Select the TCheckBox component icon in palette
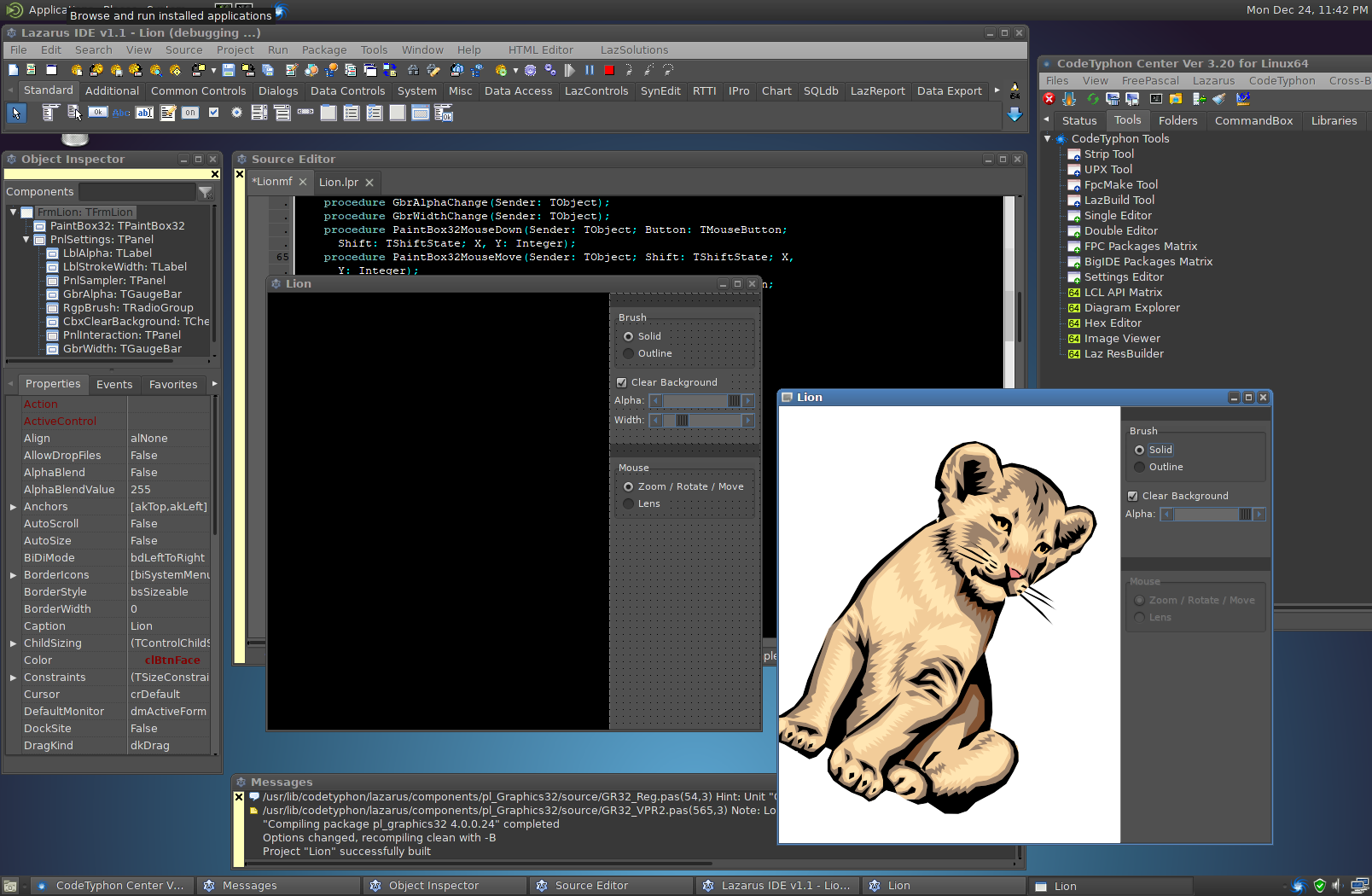The height and width of the screenshot is (896, 1372). coord(213,113)
